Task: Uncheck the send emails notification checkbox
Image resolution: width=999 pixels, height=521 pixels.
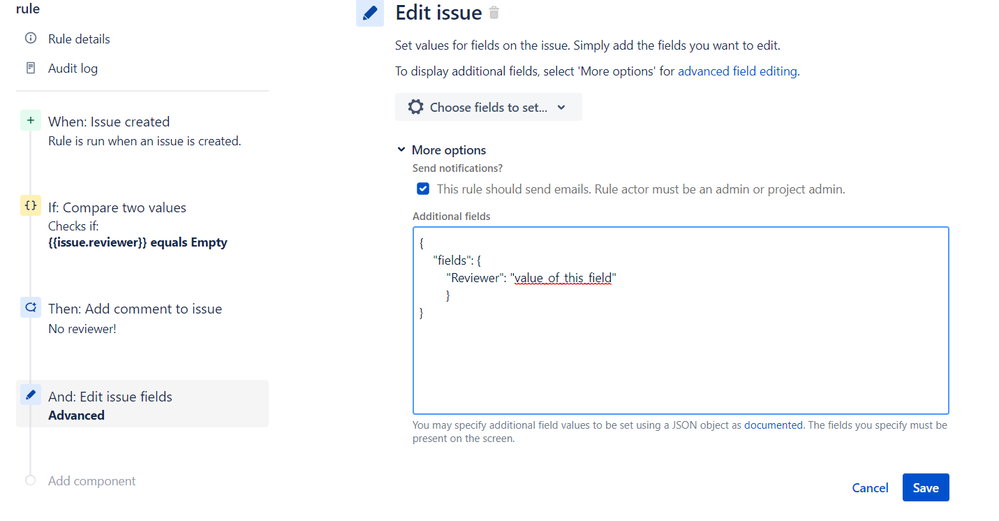Action: (x=423, y=189)
